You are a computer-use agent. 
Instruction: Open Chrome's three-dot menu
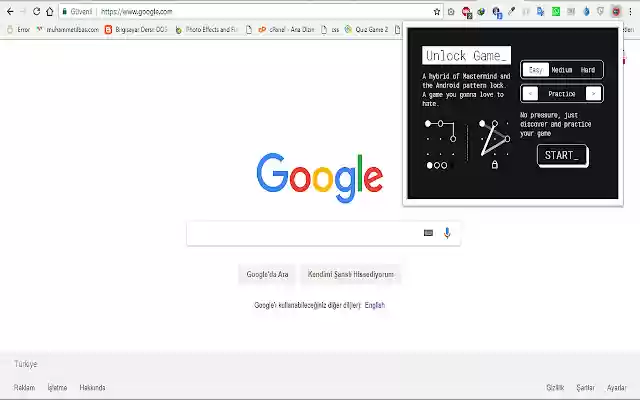click(631, 12)
